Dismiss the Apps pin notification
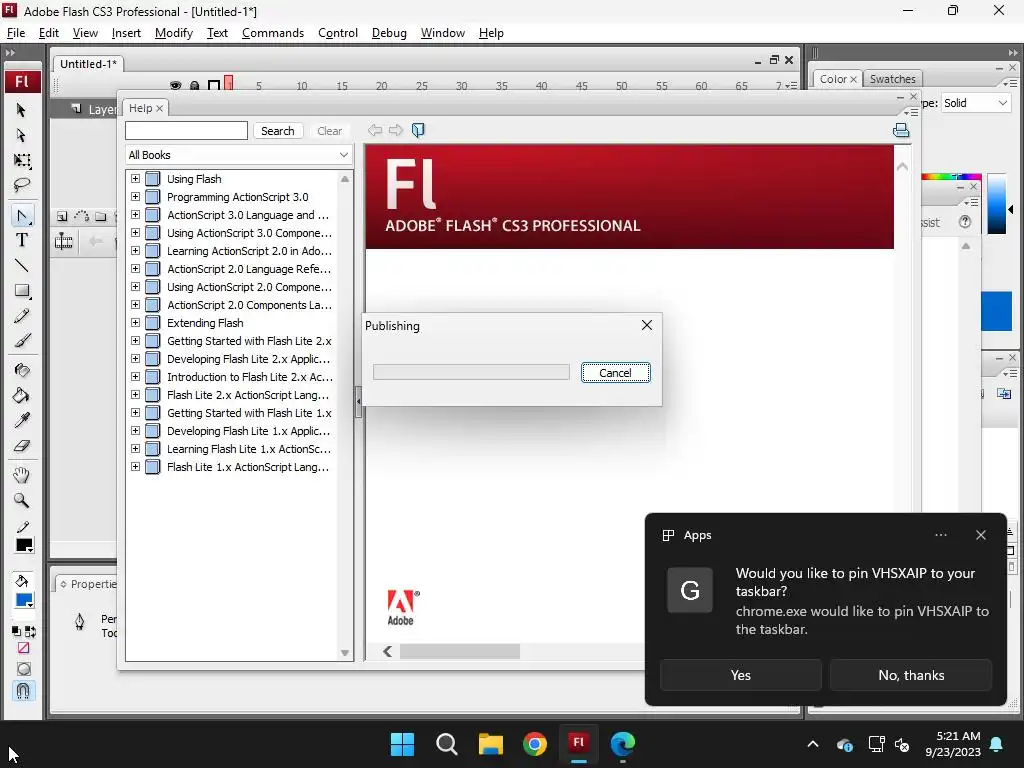 (980, 535)
